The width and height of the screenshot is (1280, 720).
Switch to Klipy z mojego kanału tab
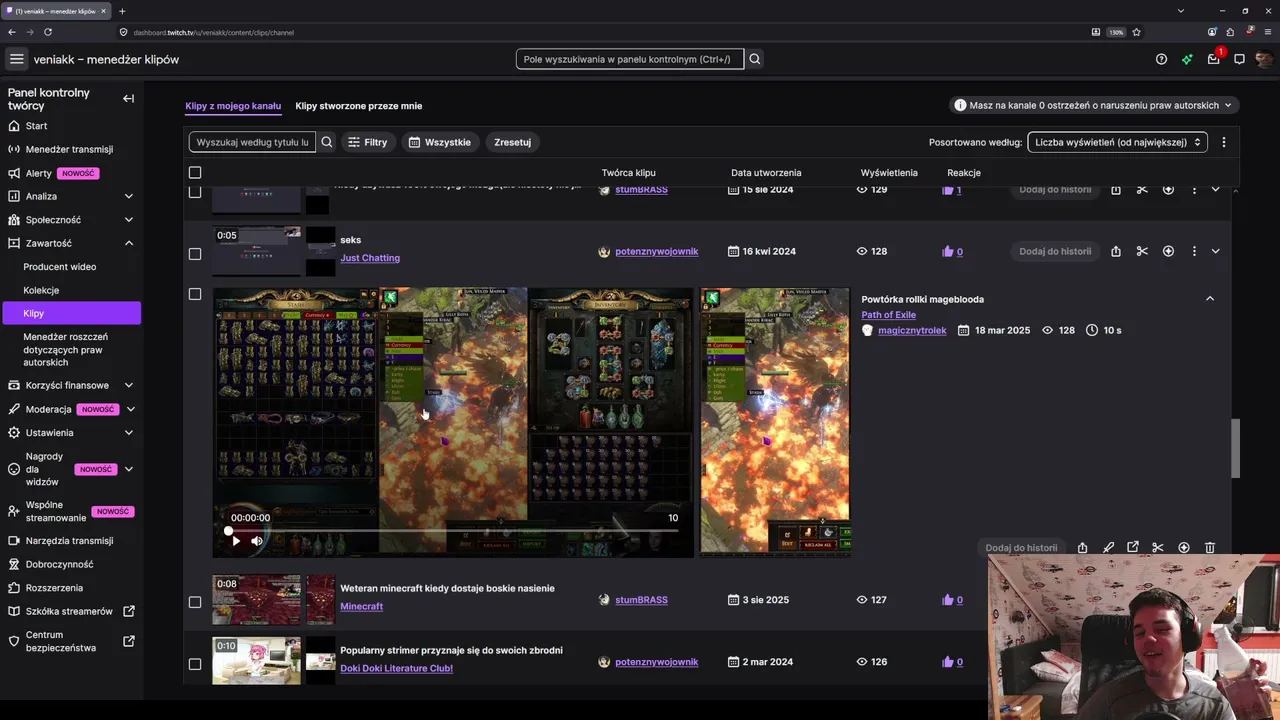[233, 106]
